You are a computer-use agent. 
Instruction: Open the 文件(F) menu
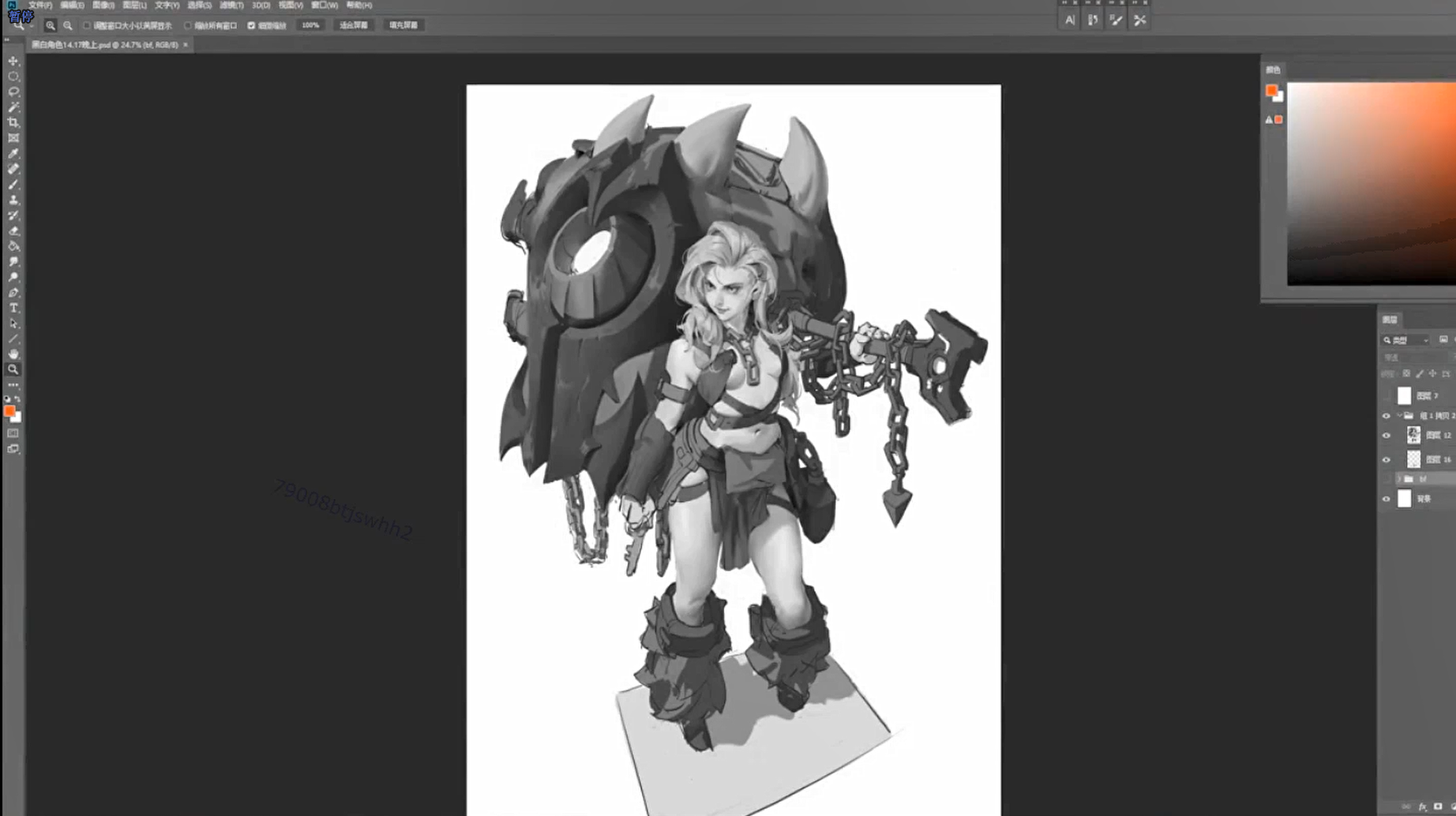40,6
